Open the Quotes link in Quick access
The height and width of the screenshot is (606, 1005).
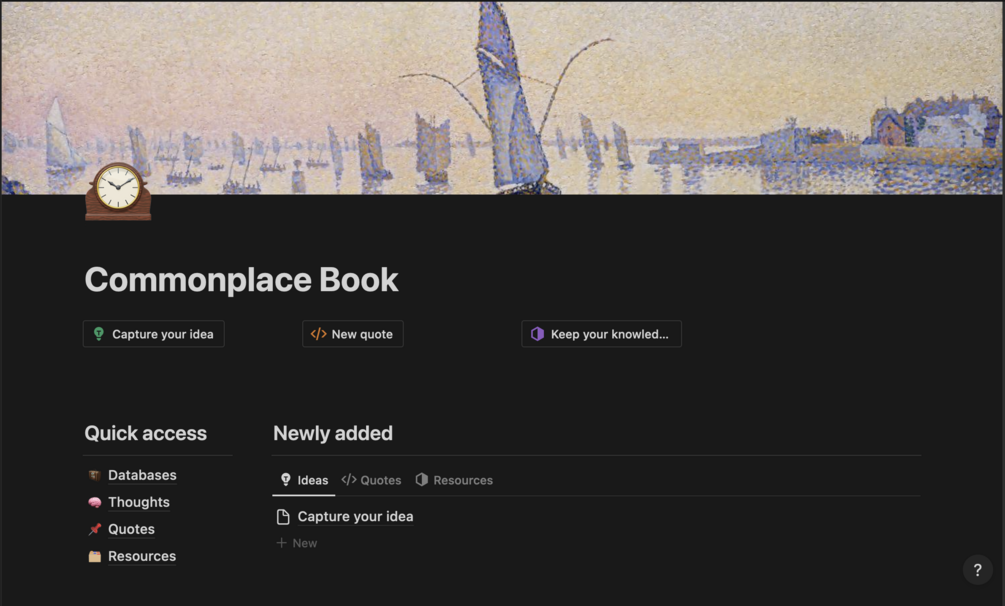[x=131, y=529]
